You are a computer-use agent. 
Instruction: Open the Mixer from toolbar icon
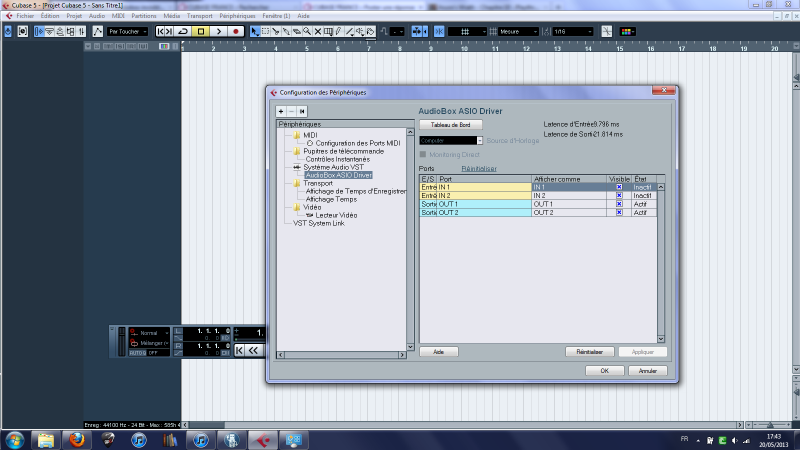[x=81, y=32]
